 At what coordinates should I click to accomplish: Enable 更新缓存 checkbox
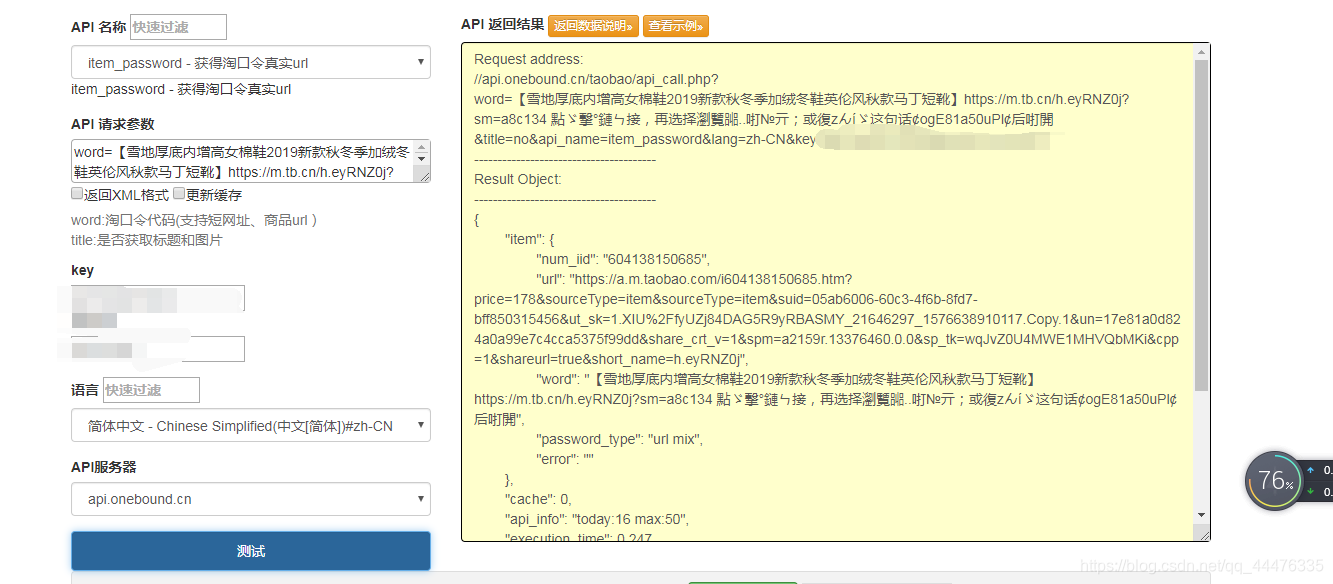click(179, 194)
